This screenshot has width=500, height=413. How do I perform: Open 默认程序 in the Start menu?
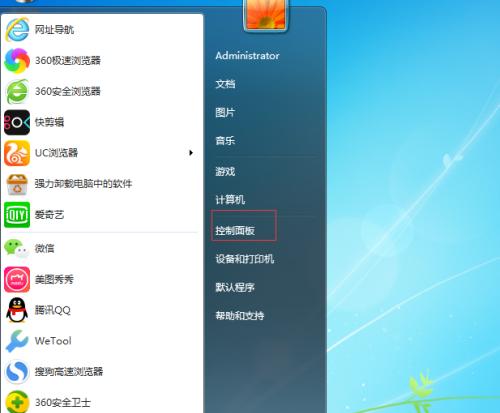[235, 287]
